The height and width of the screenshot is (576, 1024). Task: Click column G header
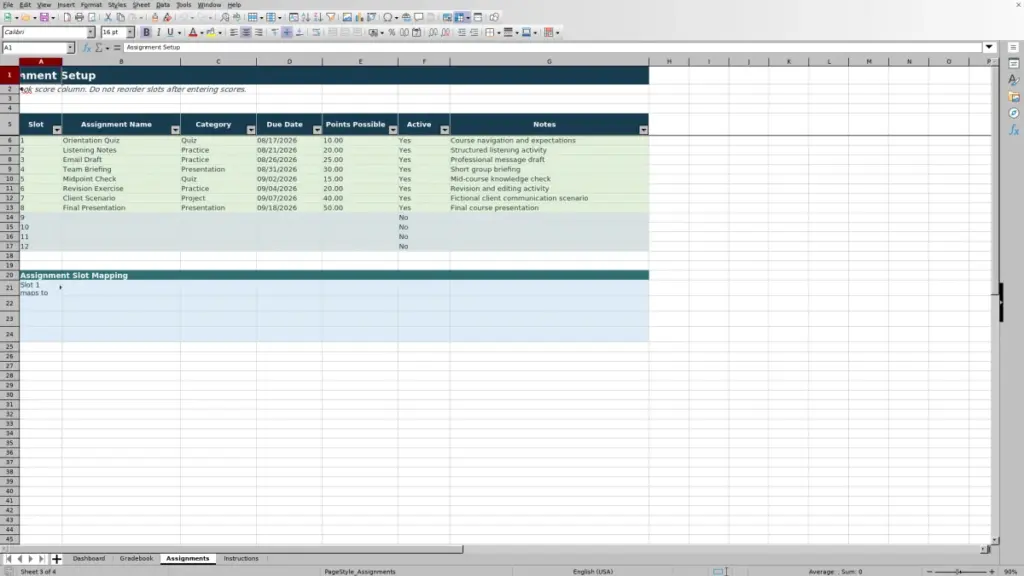pos(549,61)
